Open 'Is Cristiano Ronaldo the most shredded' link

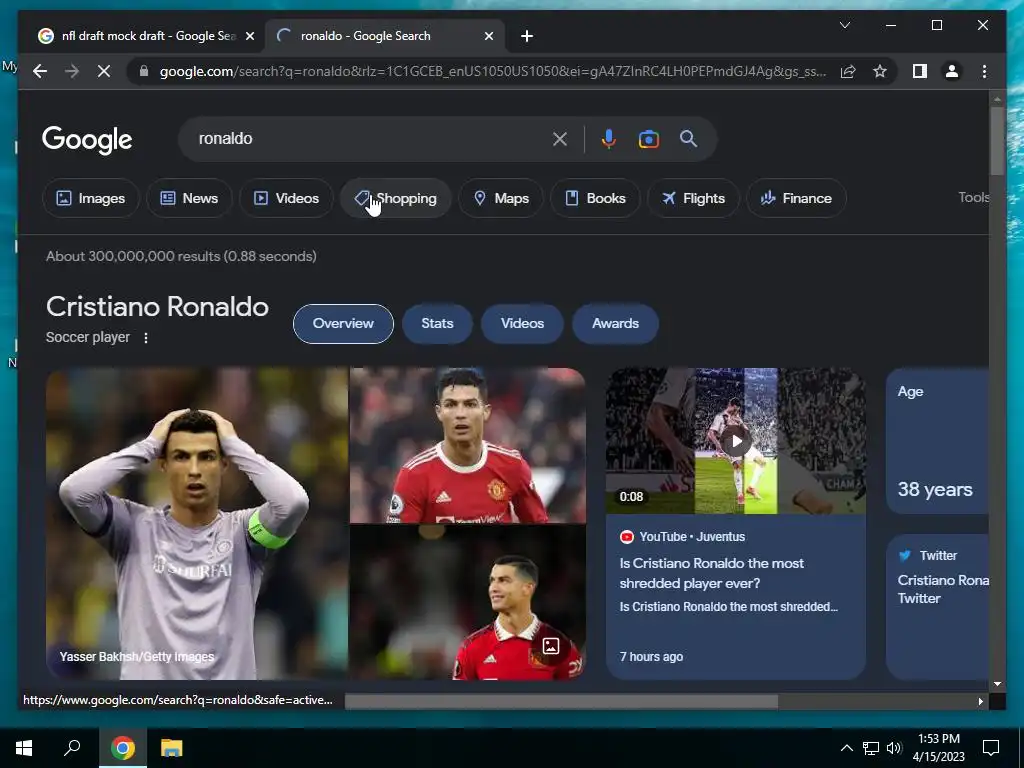[711, 573]
